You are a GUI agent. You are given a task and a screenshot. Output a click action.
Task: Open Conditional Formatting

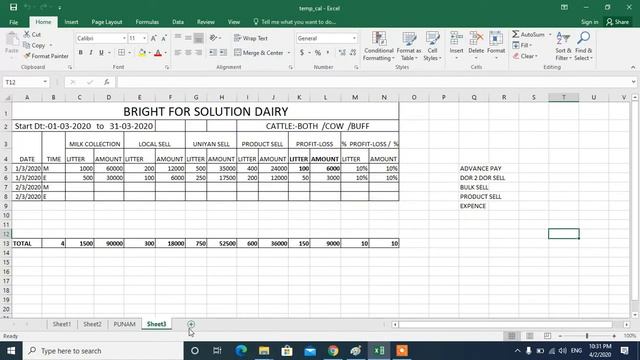pyautogui.click(x=379, y=46)
